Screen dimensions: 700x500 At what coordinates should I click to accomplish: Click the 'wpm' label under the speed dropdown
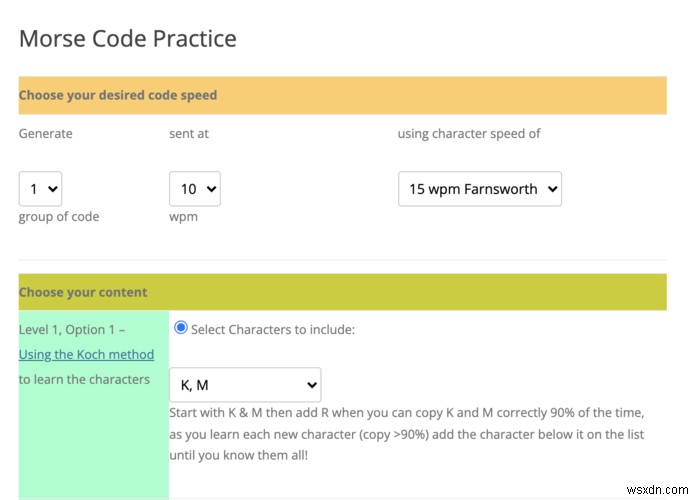pyautogui.click(x=183, y=217)
